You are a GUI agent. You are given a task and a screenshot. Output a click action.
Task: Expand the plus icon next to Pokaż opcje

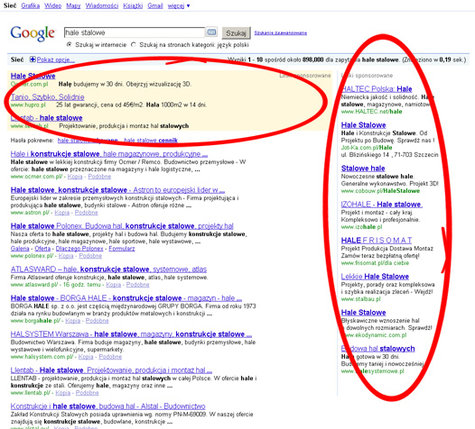[32, 59]
